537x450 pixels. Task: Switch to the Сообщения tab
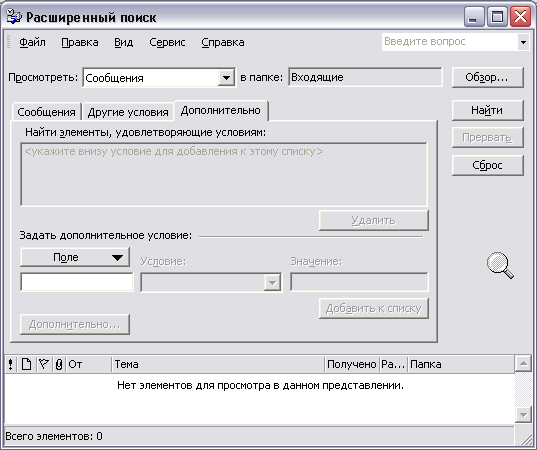46,112
